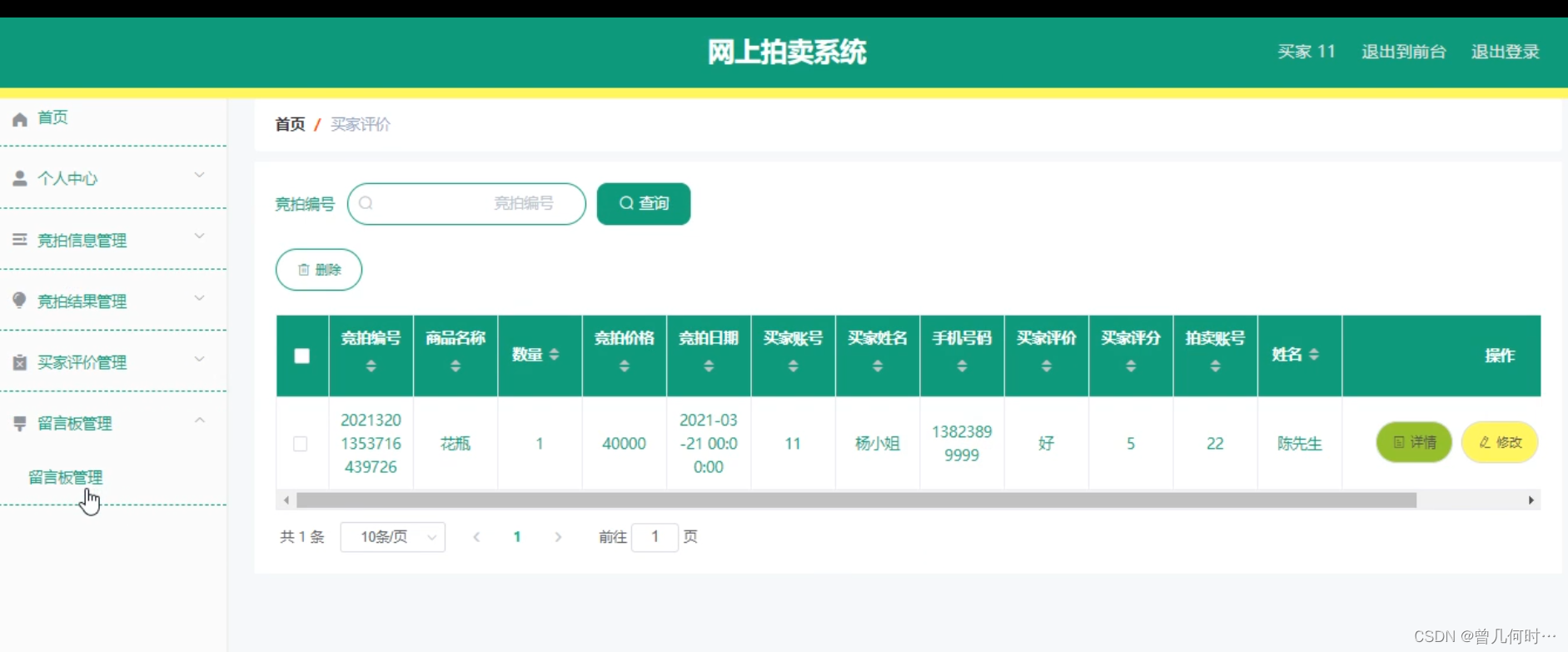Click the magnifier icon in the search field
Viewport: 1568px width, 652px height.
tap(366, 203)
